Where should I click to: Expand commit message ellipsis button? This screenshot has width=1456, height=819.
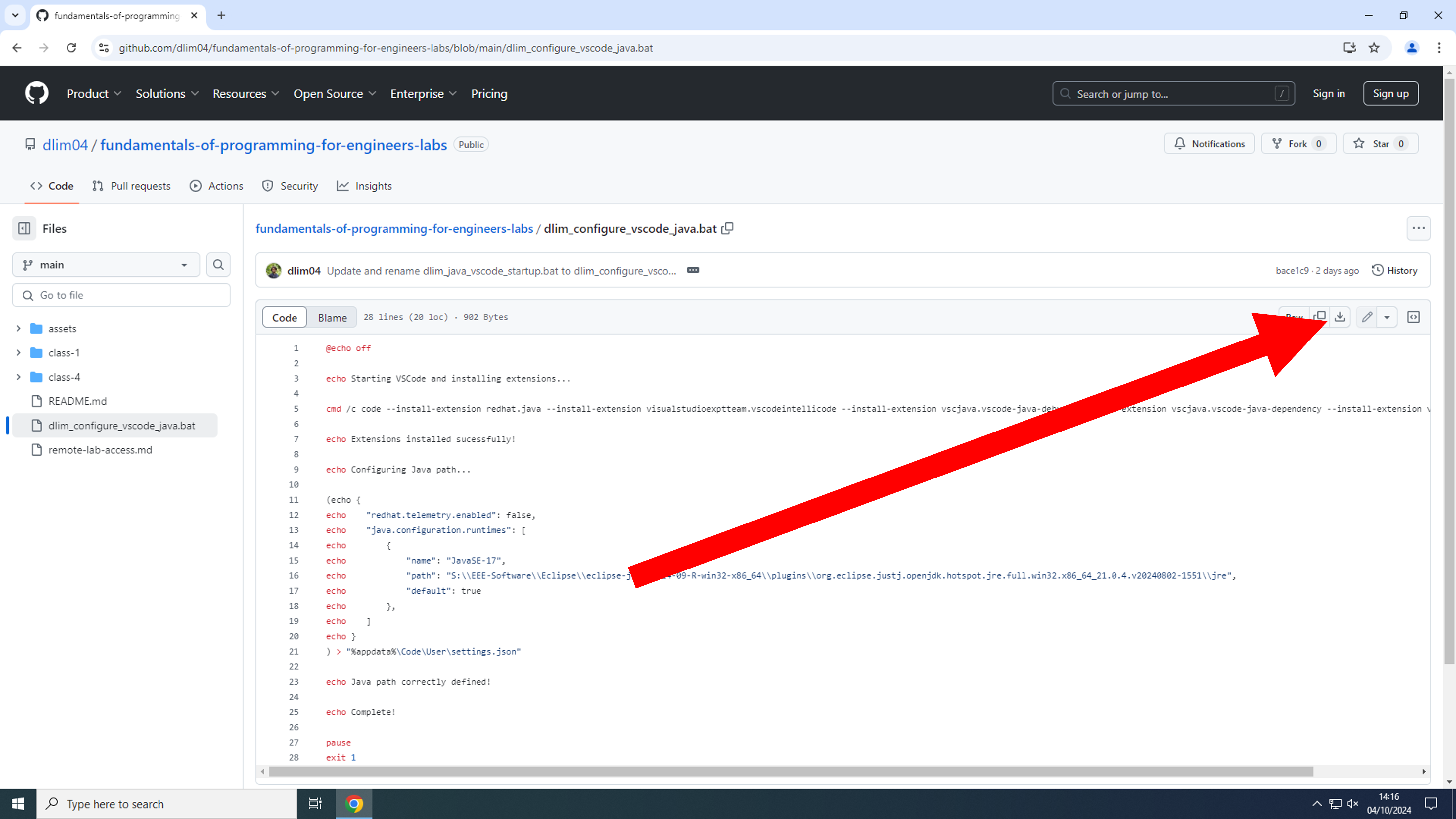693,270
